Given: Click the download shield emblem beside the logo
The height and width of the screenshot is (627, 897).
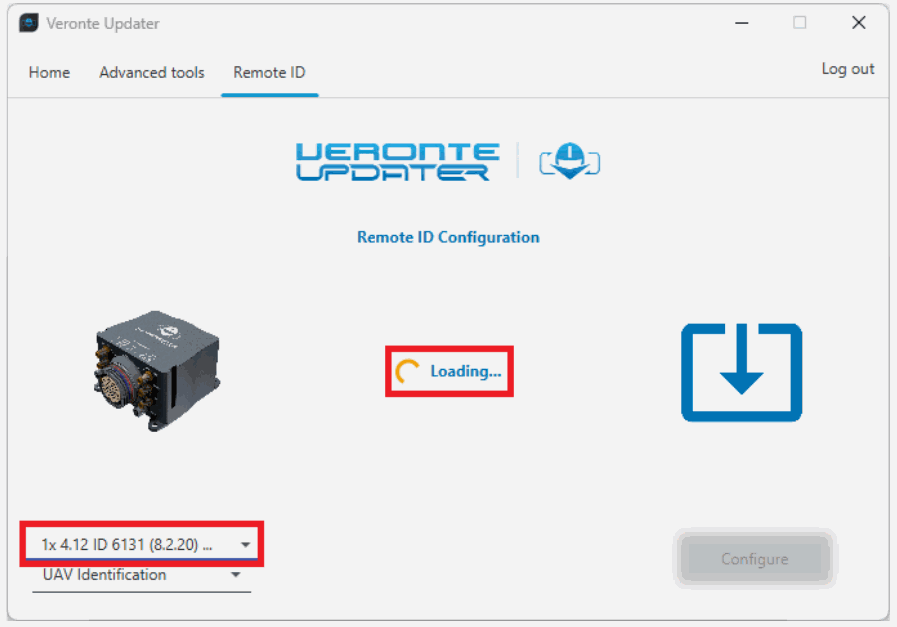Looking at the screenshot, I should click(570, 161).
